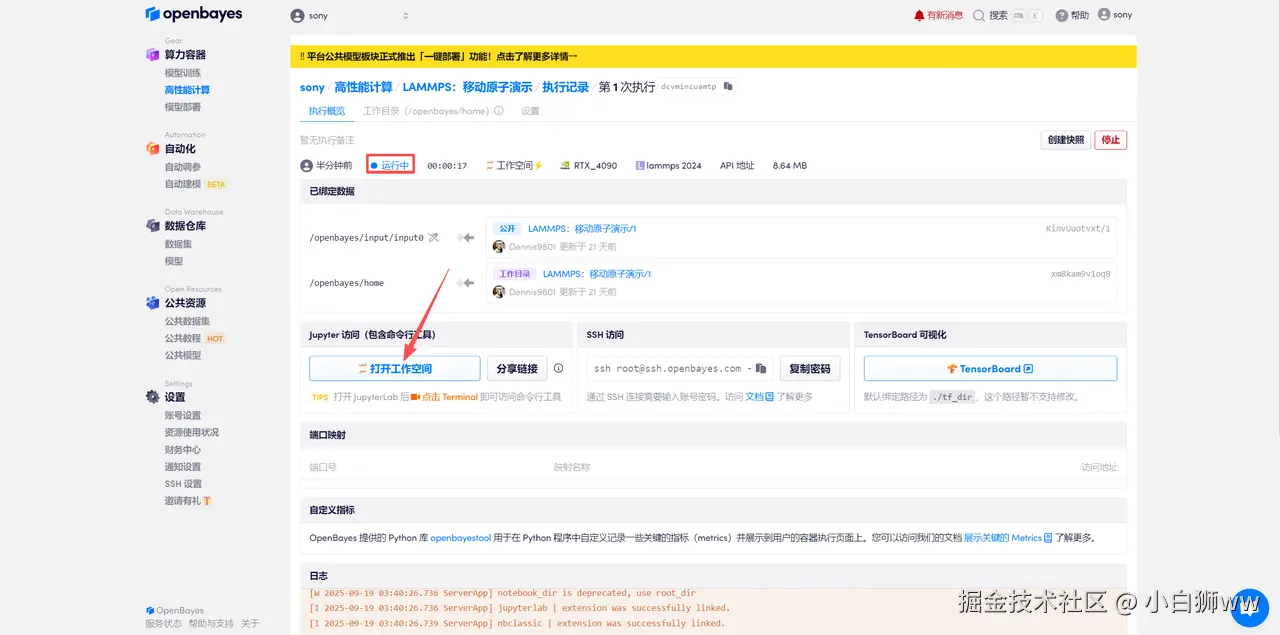Viewport: 1280px width, 635px height.
Task: Click RTX_4090 resource label
Action: click(x=588, y=166)
